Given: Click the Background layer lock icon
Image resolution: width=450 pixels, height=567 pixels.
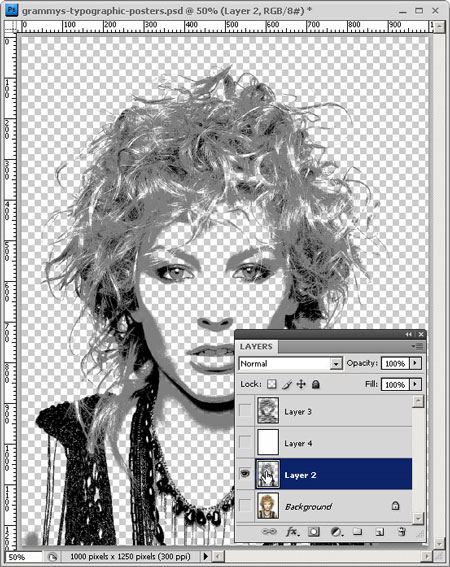Looking at the screenshot, I should 395,506.
